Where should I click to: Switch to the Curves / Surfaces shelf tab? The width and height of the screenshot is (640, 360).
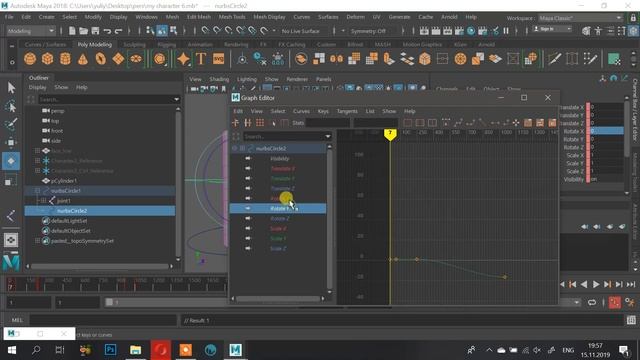(x=45, y=44)
